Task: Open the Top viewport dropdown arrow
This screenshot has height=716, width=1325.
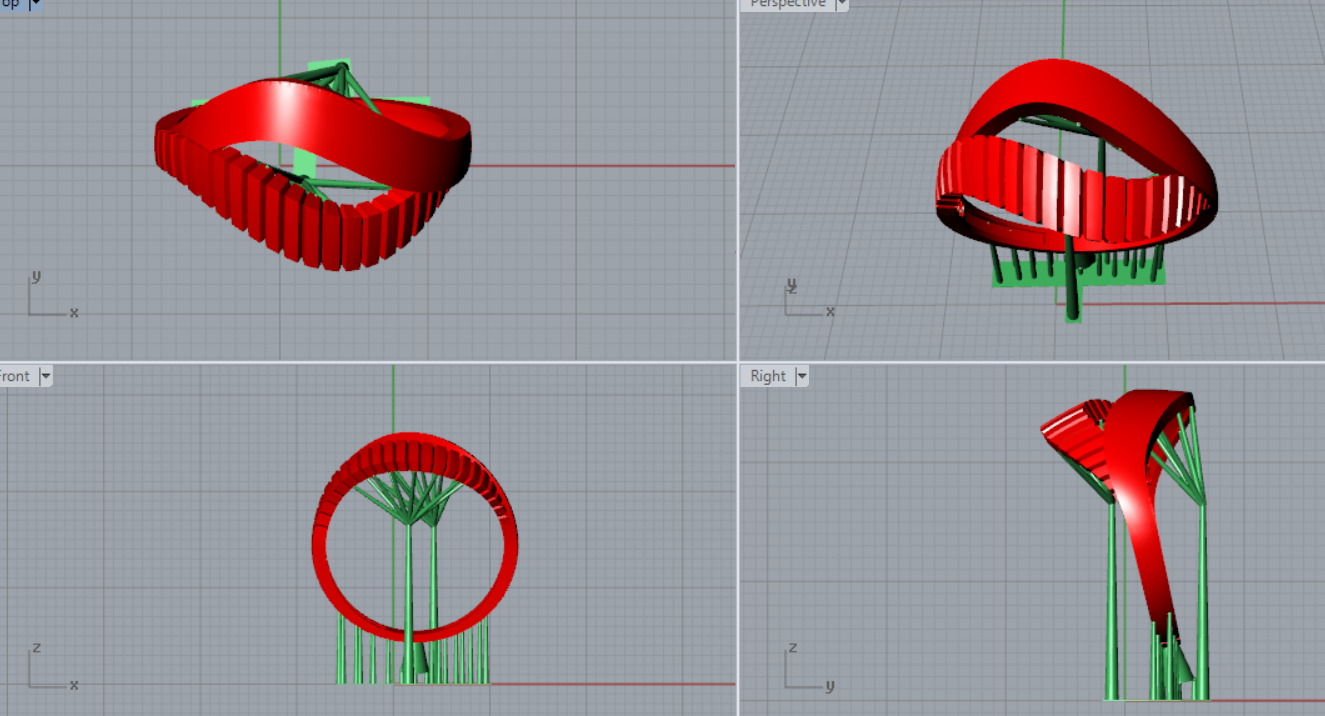Action: 36,4
